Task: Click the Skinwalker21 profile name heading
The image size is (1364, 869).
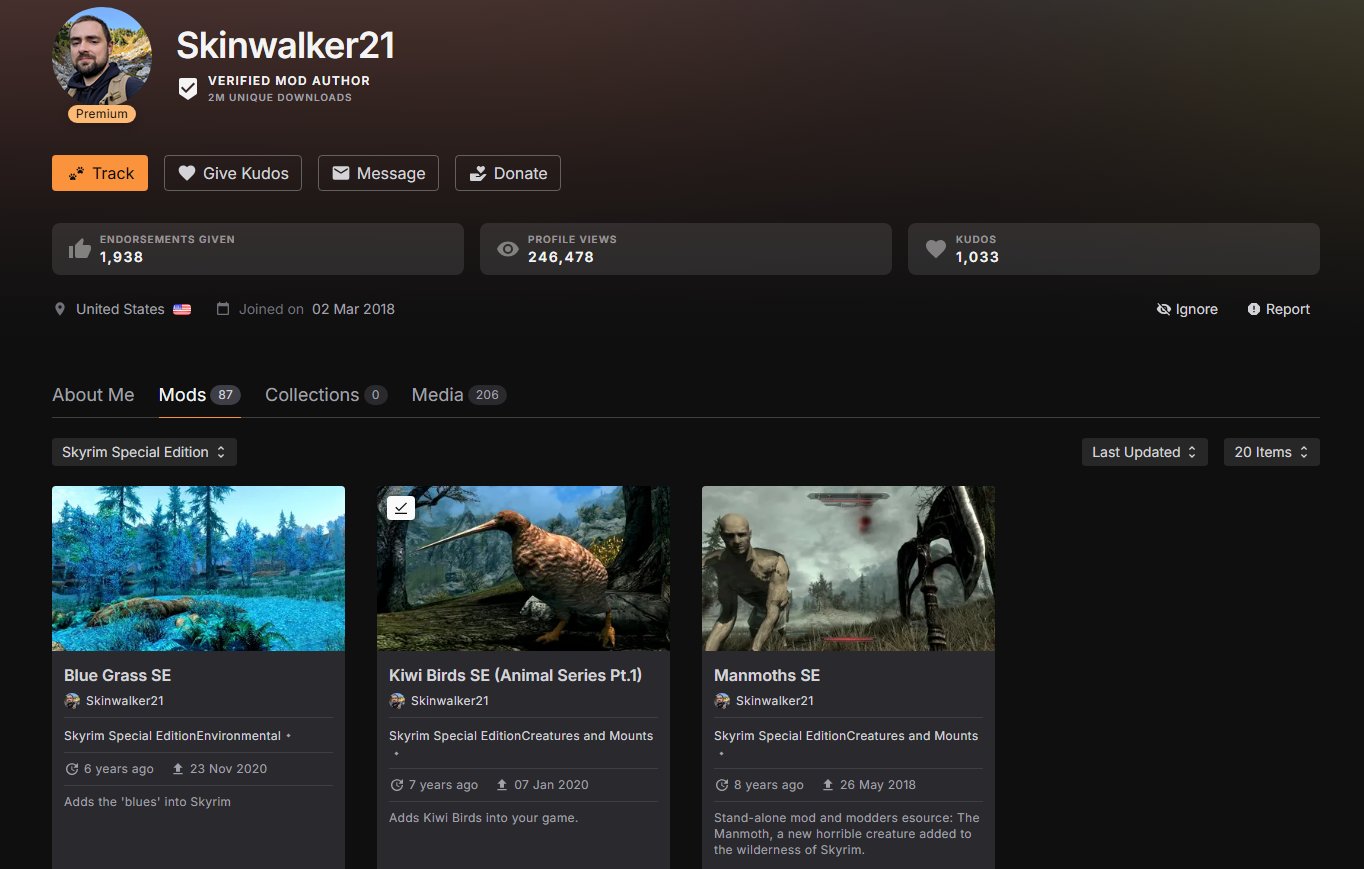Action: tap(286, 45)
